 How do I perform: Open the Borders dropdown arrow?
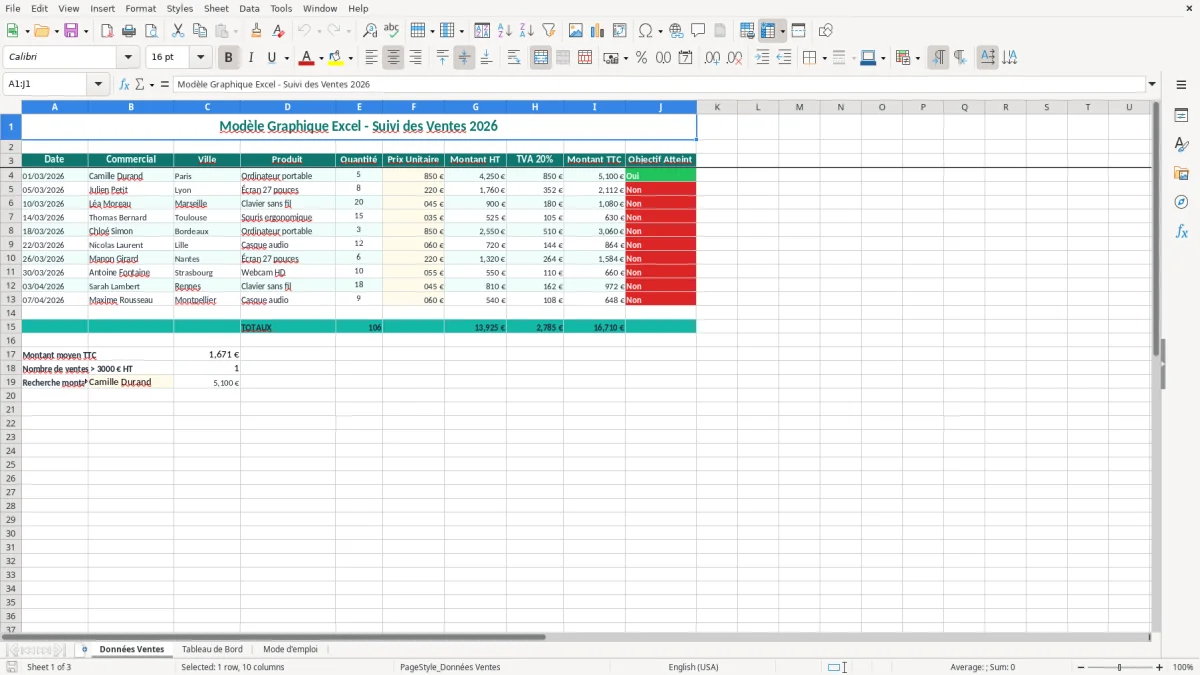(824, 58)
